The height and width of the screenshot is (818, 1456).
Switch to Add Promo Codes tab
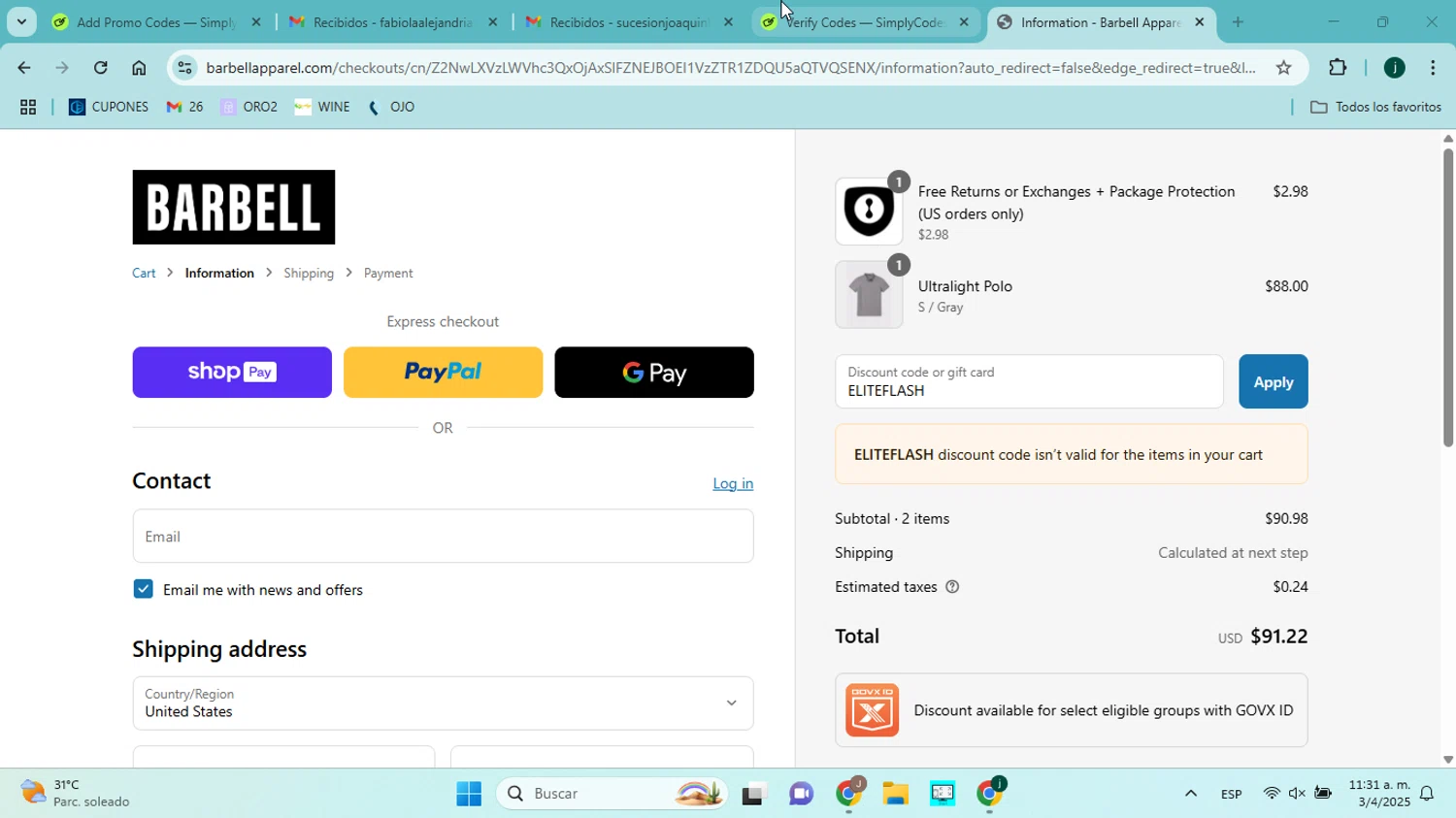click(x=155, y=21)
